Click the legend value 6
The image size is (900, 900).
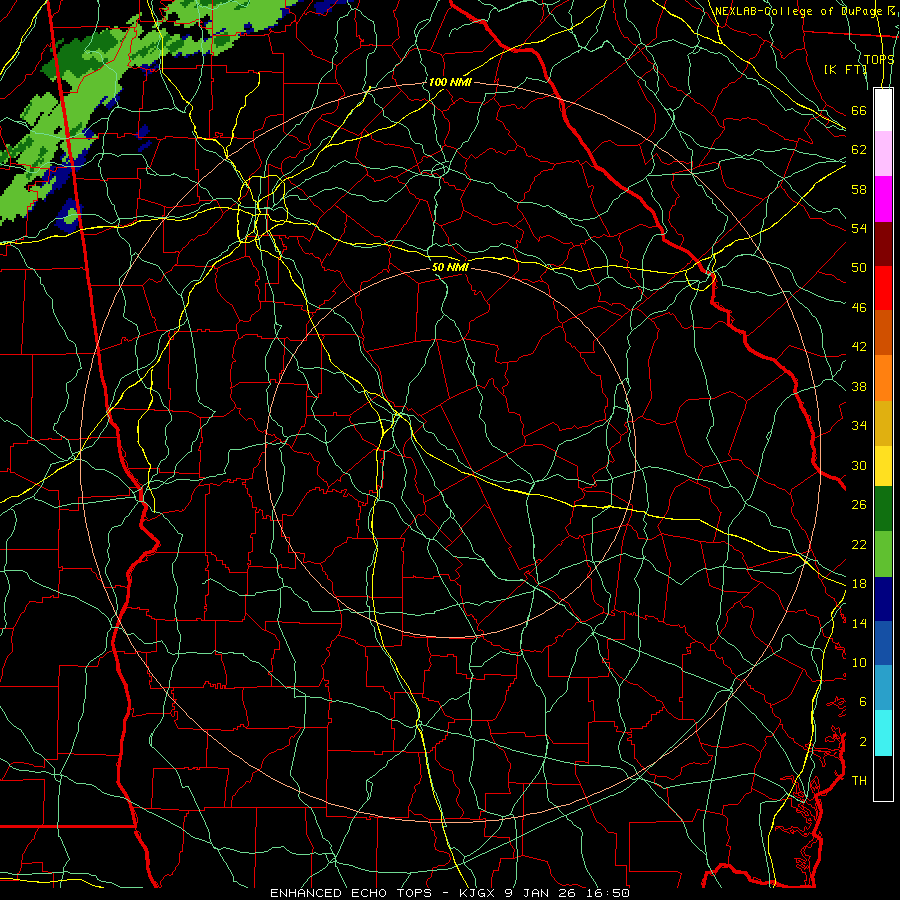(x=863, y=702)
